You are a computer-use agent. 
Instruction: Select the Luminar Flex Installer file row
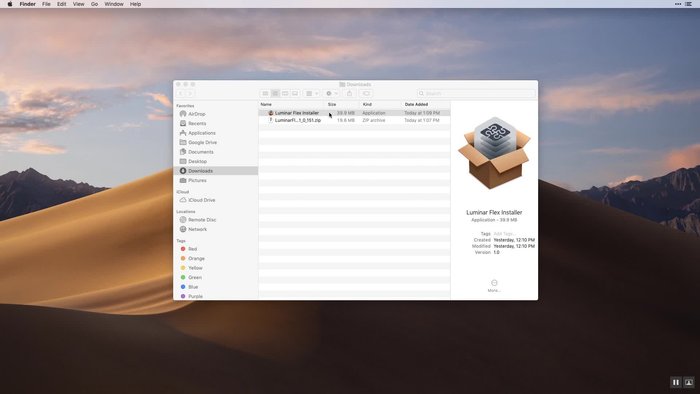(x=354, y=113)
